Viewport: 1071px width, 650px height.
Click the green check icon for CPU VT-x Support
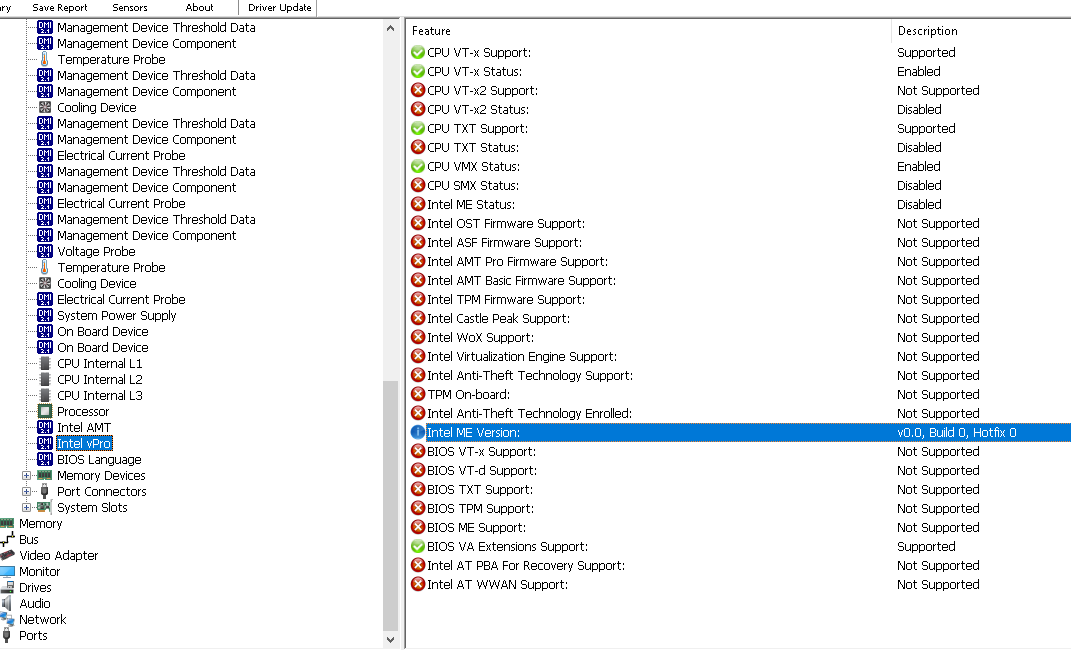coord(418,53)
